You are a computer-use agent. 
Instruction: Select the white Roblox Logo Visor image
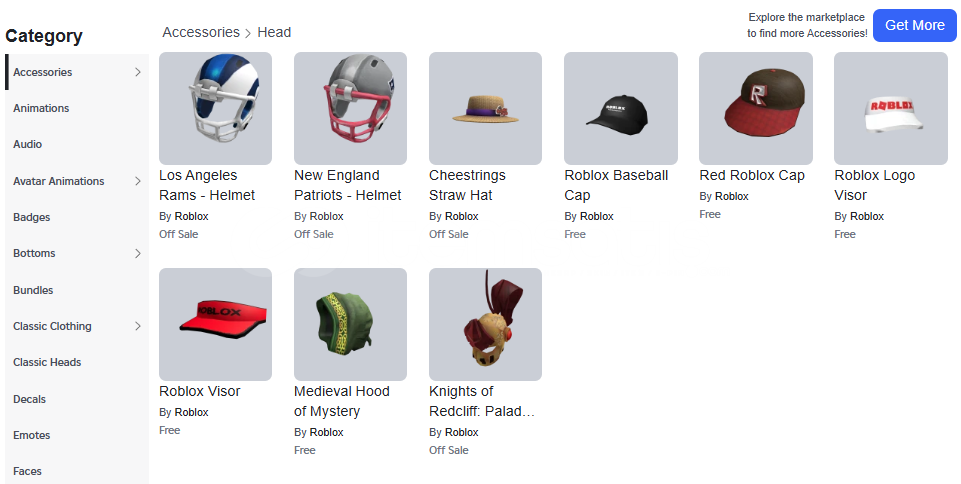click(891, 108)
